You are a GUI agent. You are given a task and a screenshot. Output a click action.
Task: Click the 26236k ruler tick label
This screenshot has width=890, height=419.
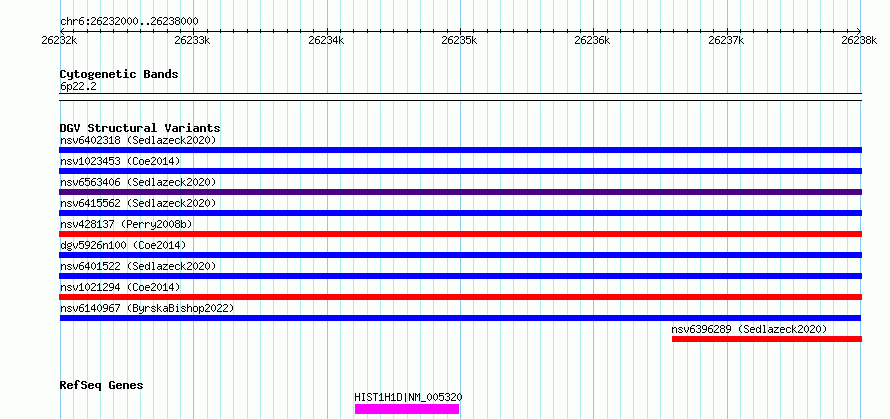pyautogui.click(x=593, y=40)
